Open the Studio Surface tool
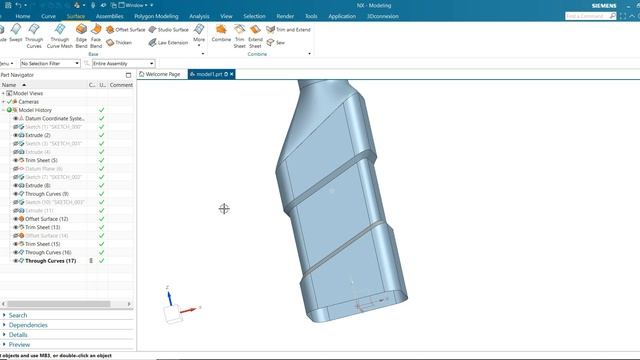The width and height of the screenshot is (640, 360). pos(169,29)
